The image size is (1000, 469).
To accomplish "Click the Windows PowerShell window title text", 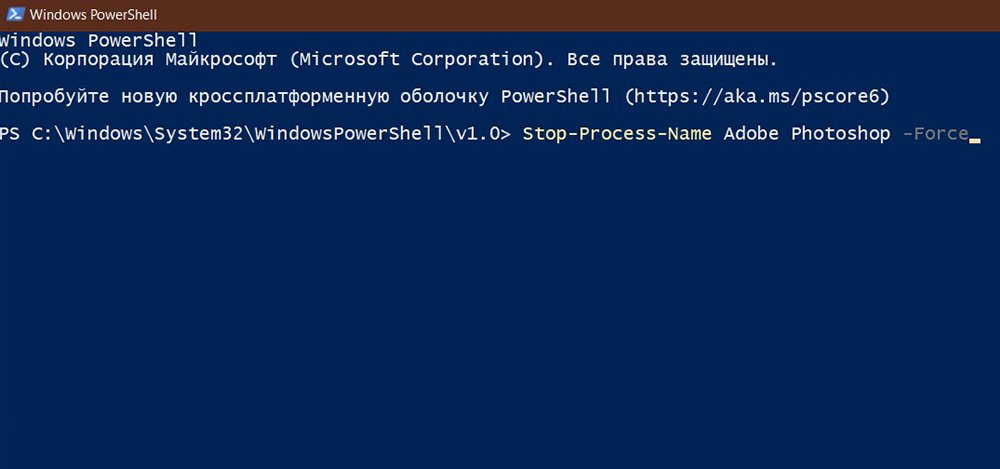I will click(x=93, y=14).
